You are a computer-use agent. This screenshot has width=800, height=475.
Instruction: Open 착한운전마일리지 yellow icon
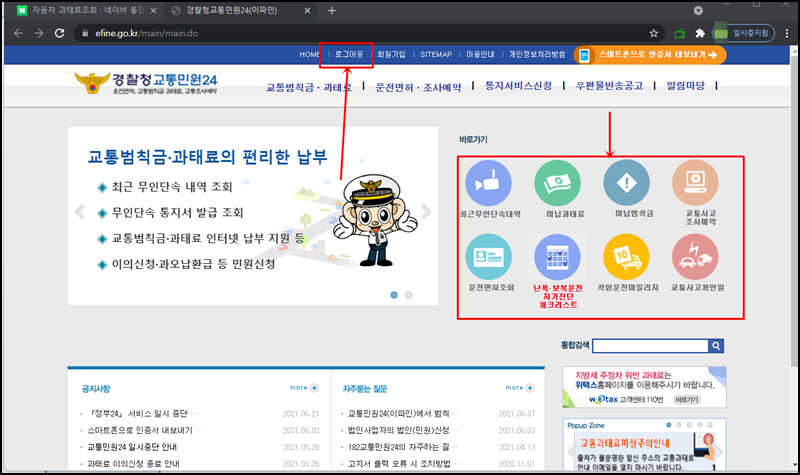(626, 257)
